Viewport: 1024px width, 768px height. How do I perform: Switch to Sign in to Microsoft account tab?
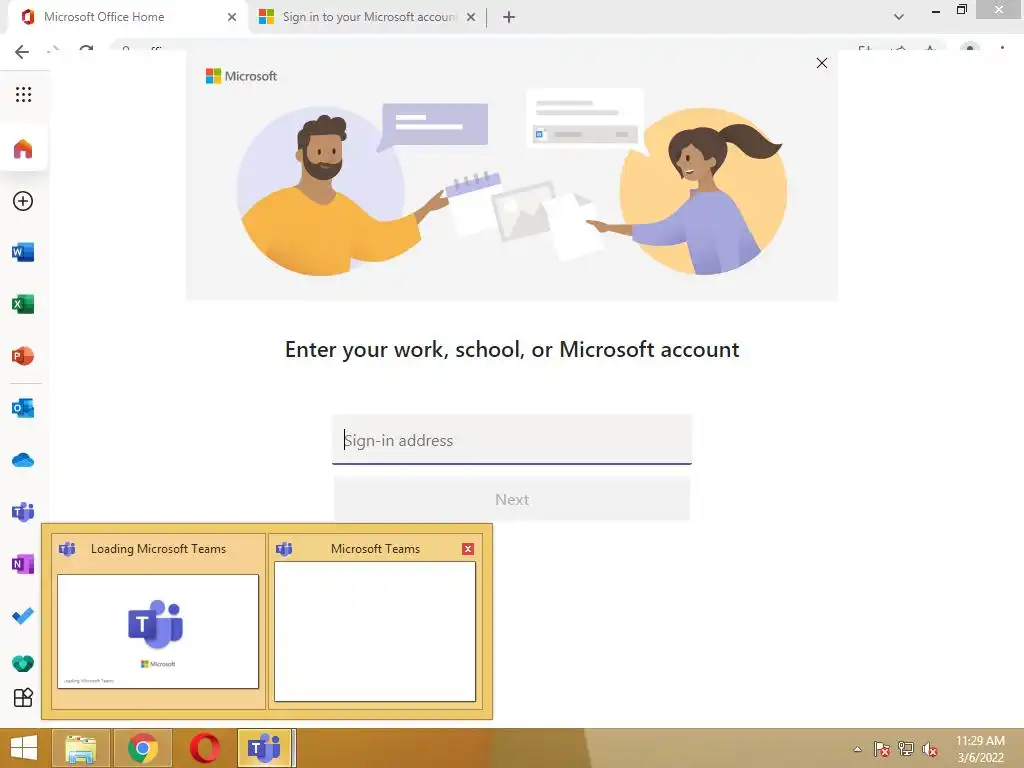click(x=369, y=17)
